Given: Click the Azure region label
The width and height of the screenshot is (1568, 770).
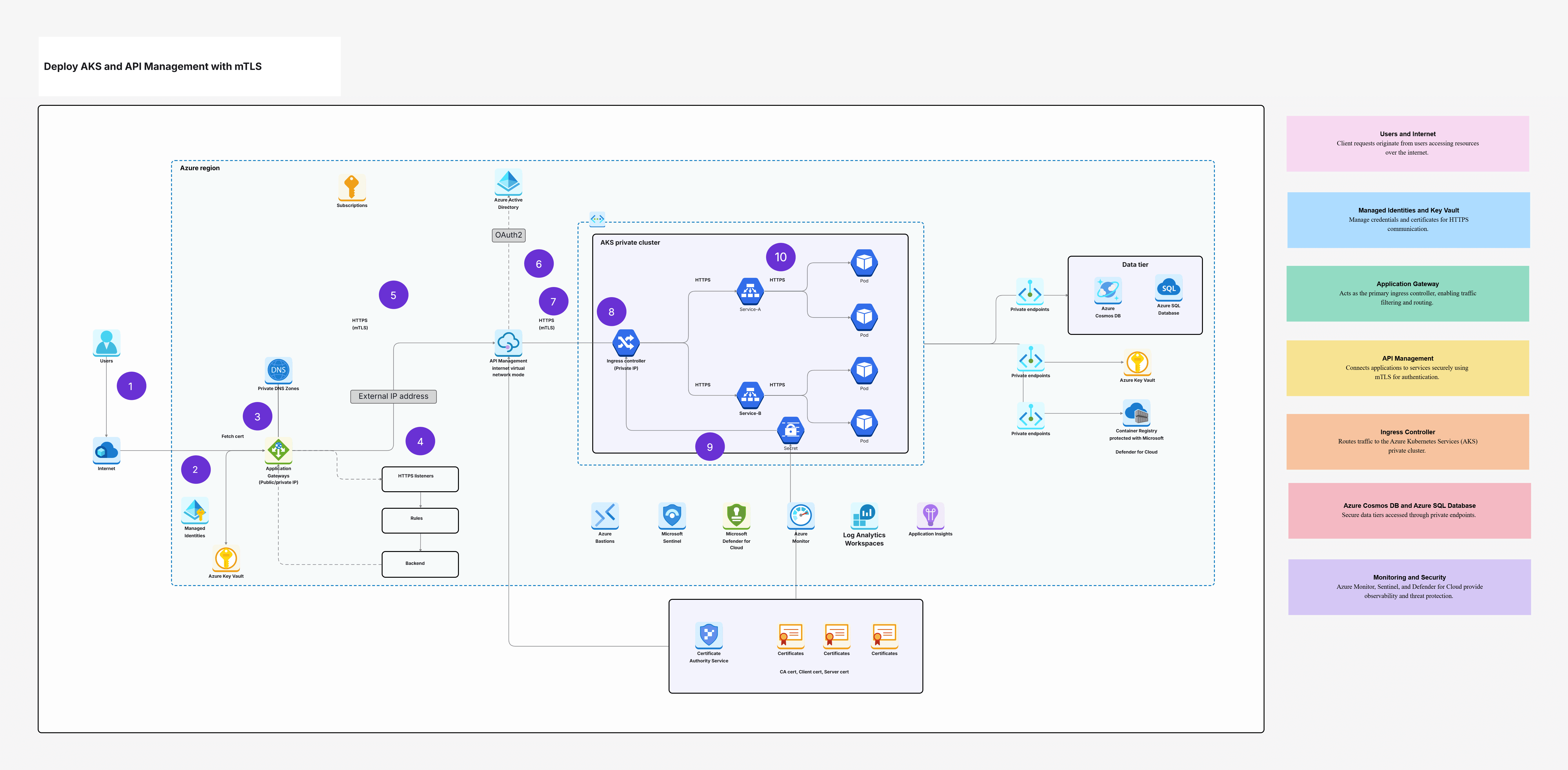Looking at the screenshot, I should click(x=200, y=168).
